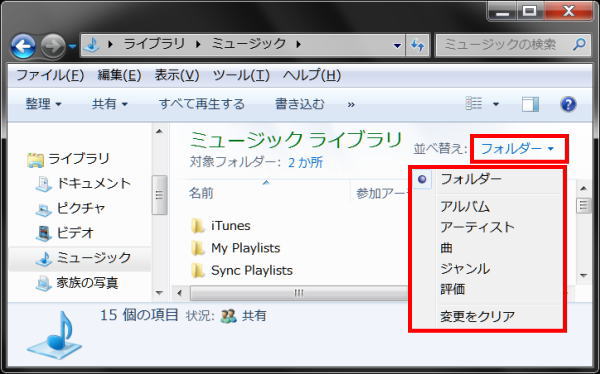This screenshot has width=600, height=374.
Task: Go back with the blue Back arrow
Action: pyautogui.click(x=23, y=46)
